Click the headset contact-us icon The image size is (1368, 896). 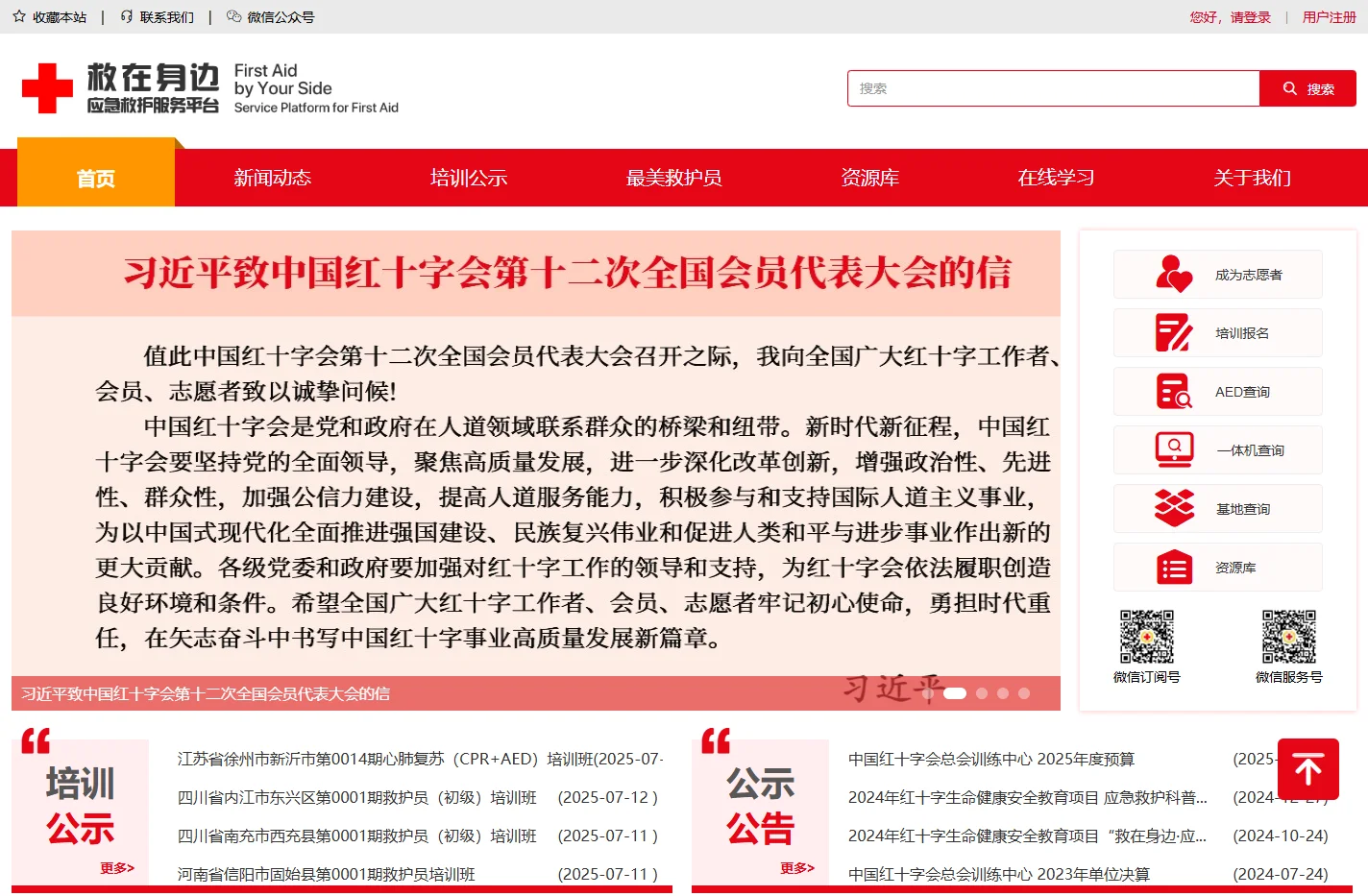tap(127, 16)
